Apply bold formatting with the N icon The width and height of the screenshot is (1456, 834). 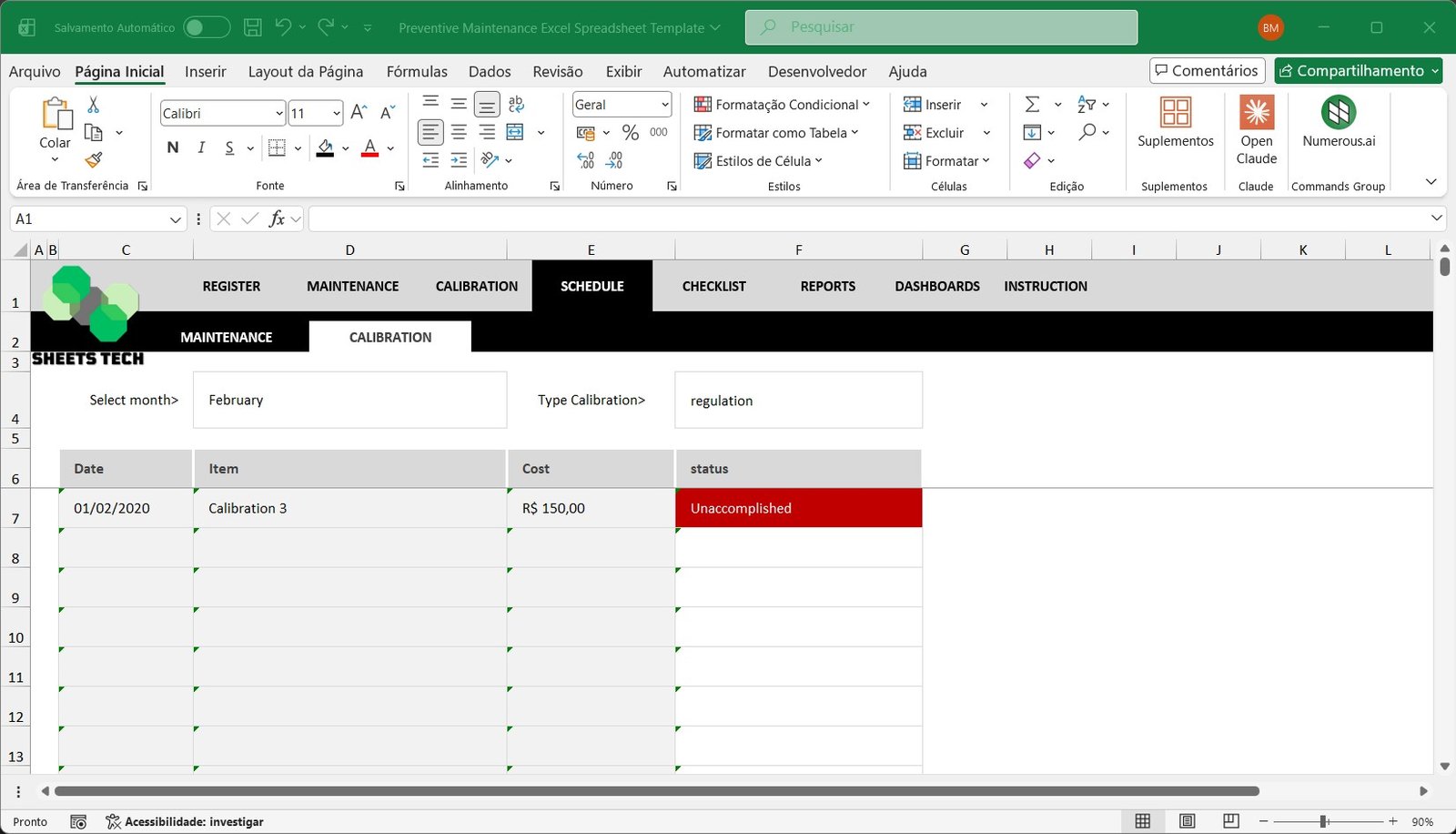pyautogui.click(x=172, y=147)
